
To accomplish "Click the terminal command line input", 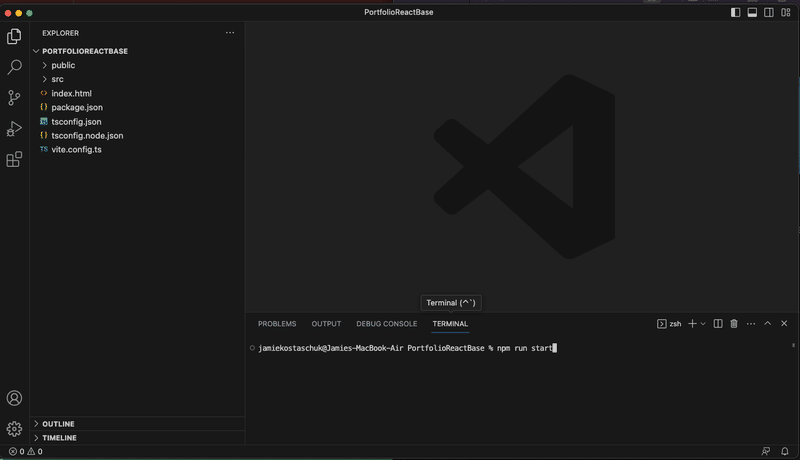I will [527, 348].
